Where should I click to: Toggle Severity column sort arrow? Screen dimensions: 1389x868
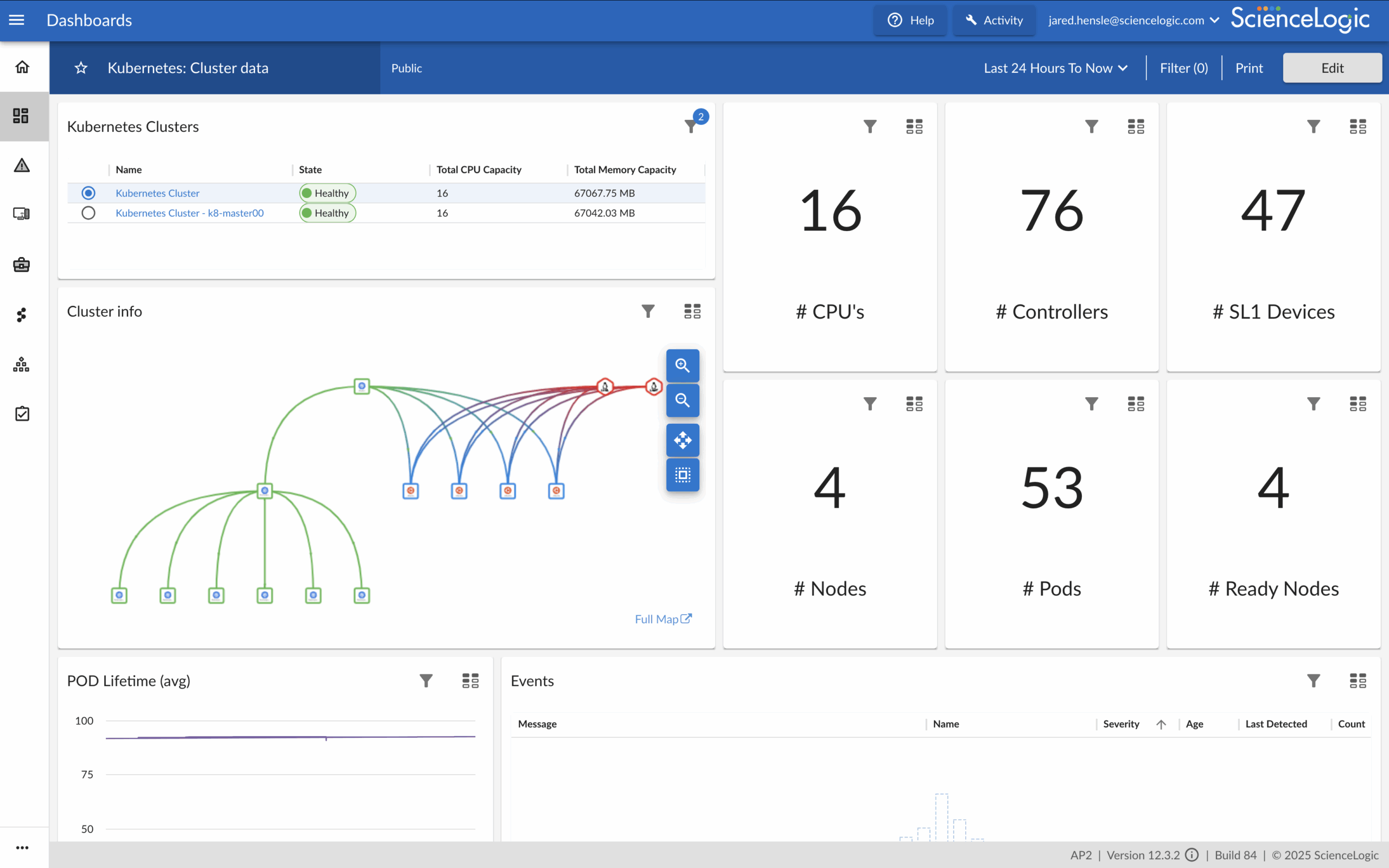pos(1161,724)
